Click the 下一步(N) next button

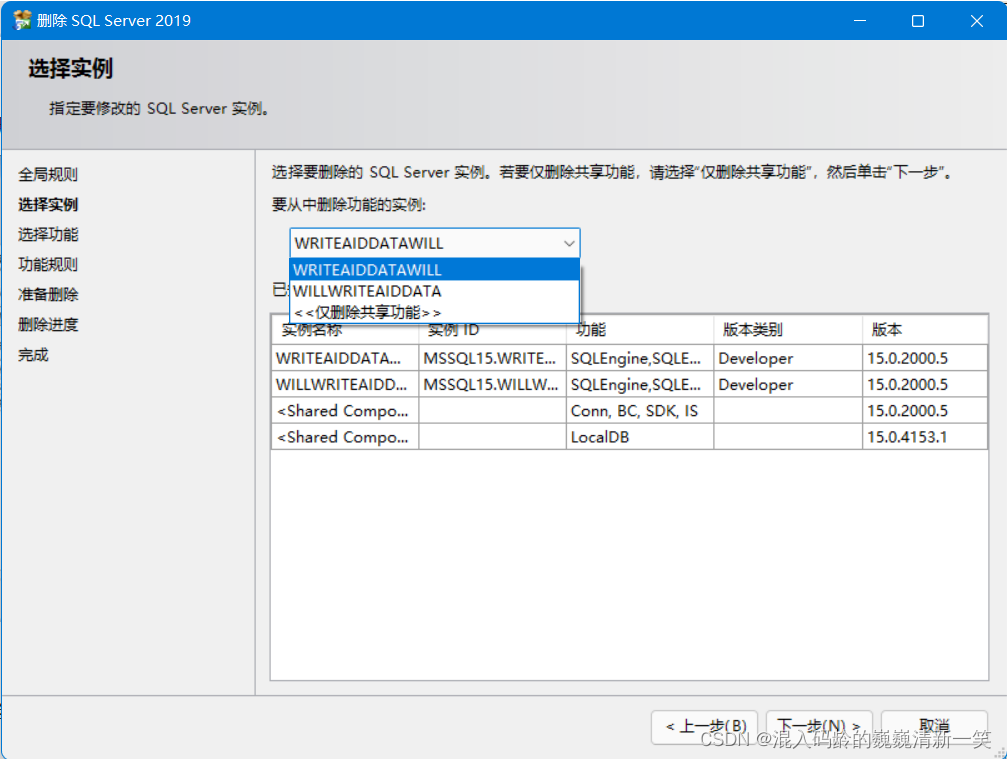click(x=819, y=727)
